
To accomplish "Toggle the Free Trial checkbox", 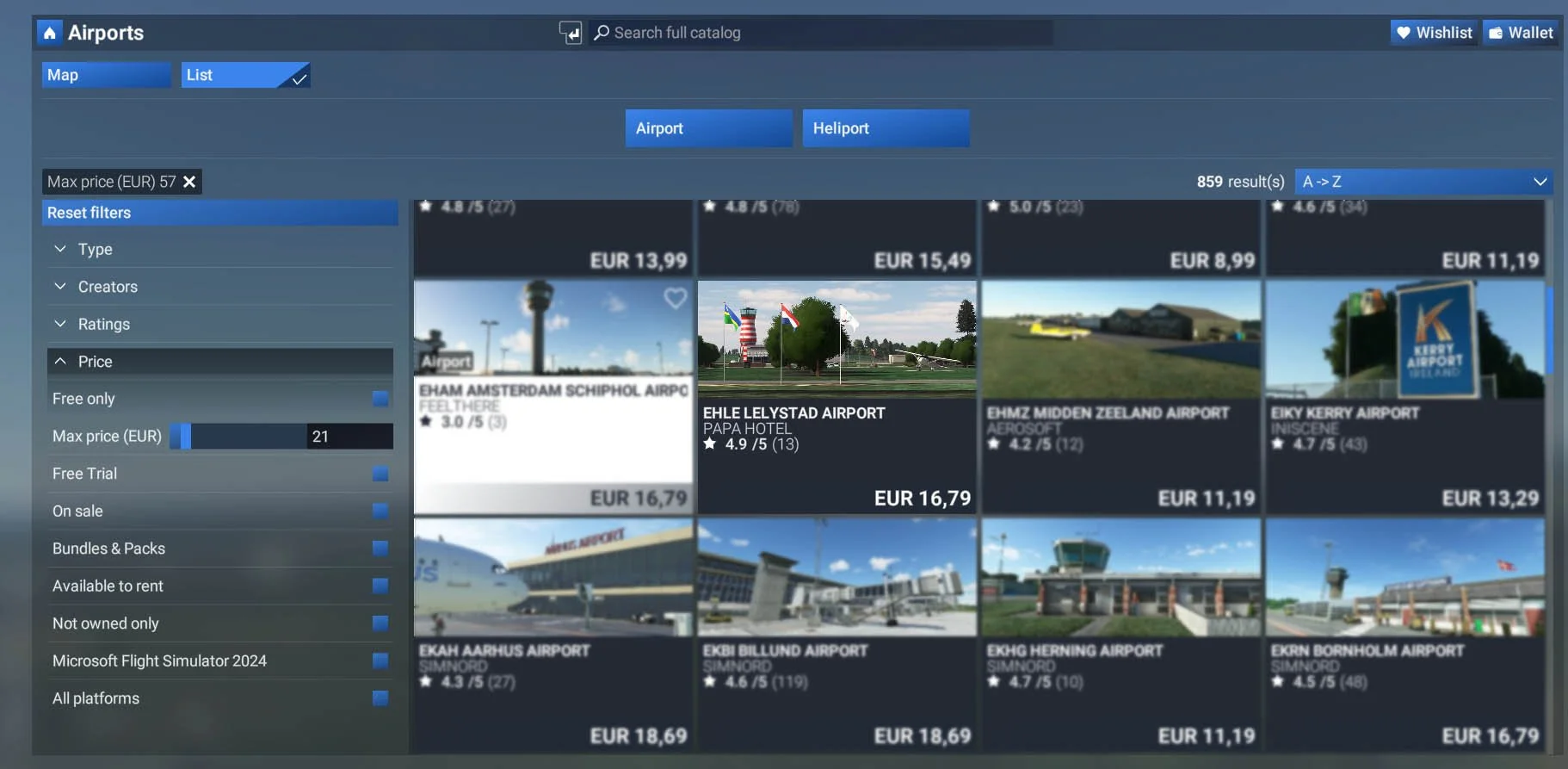I will (380, 474).
